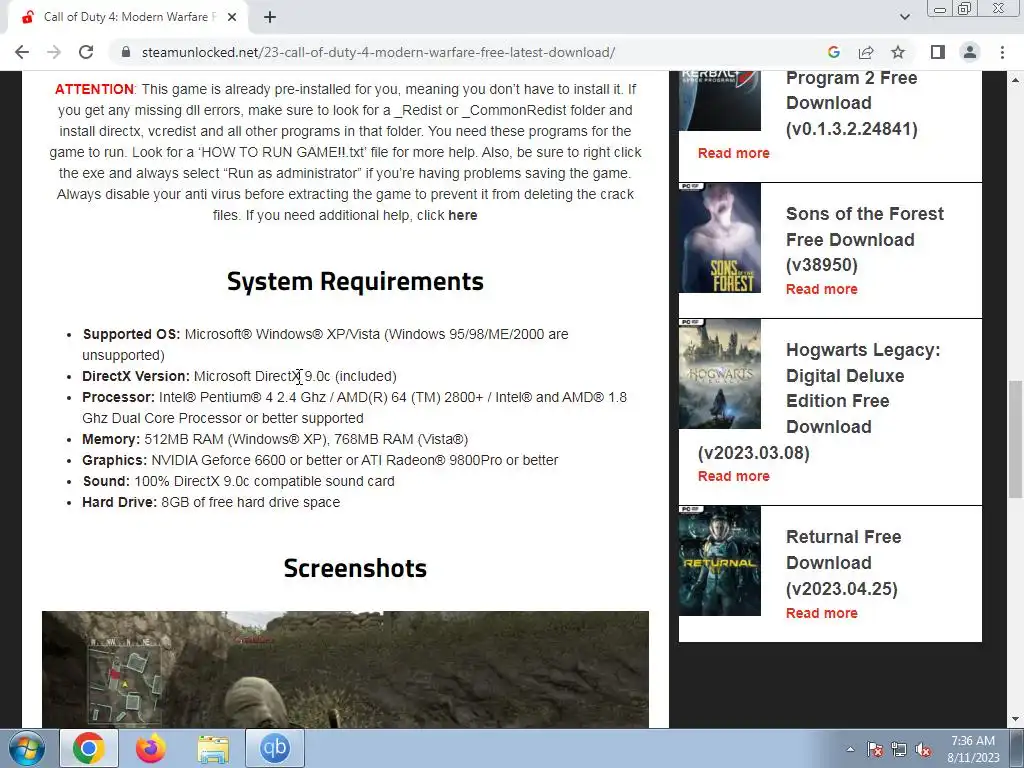Open File Explorer from the taskbar
This screenshot has width=1024, height=768.
213,748
